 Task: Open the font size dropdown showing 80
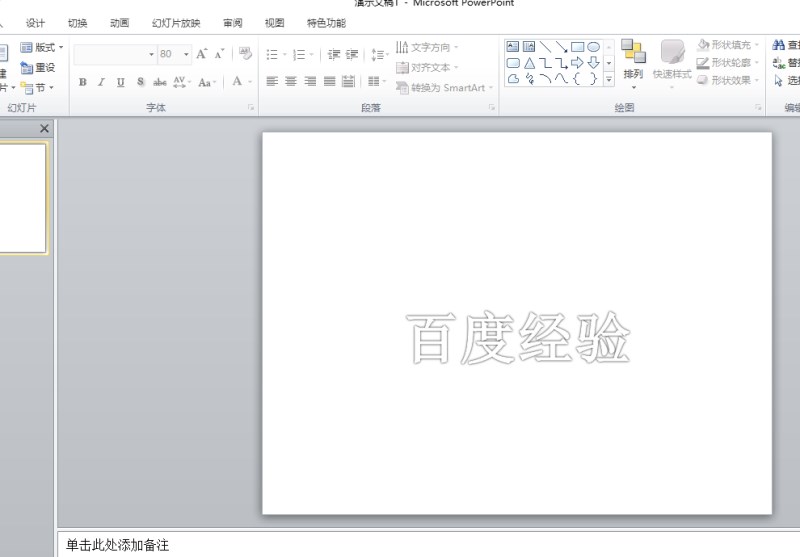[x=186, y=55]
